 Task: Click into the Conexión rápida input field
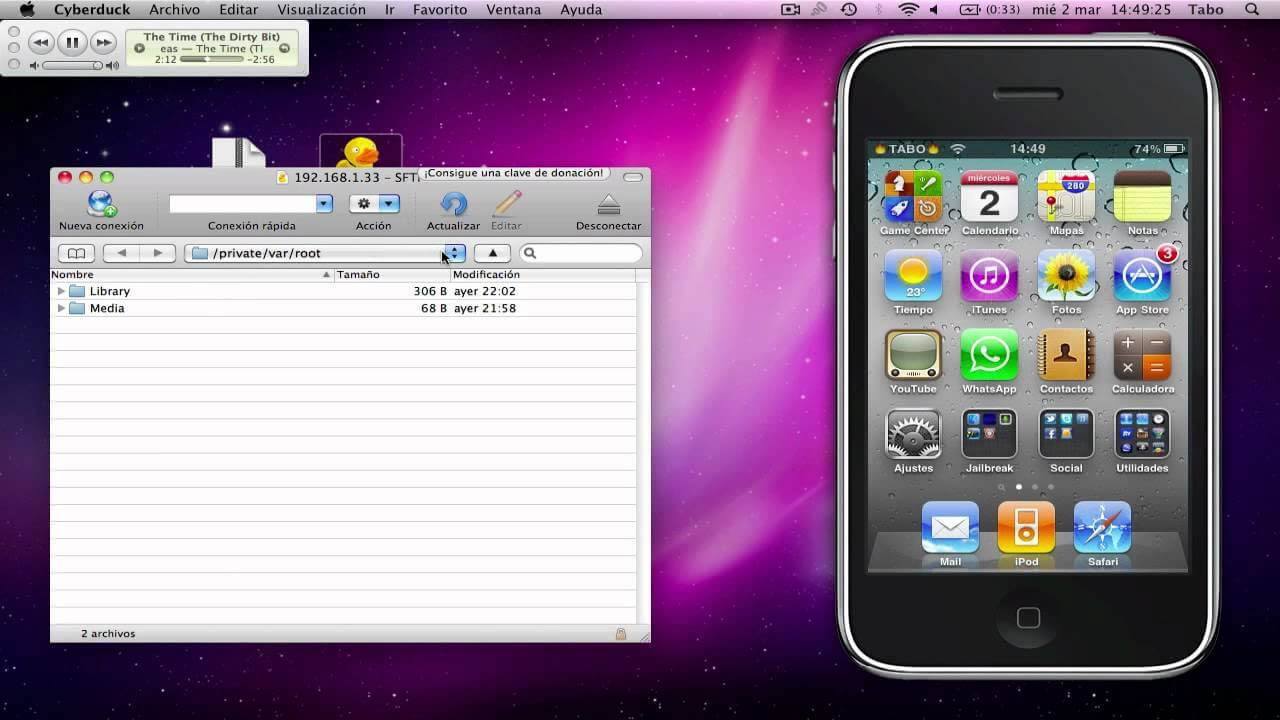[242, 204]
